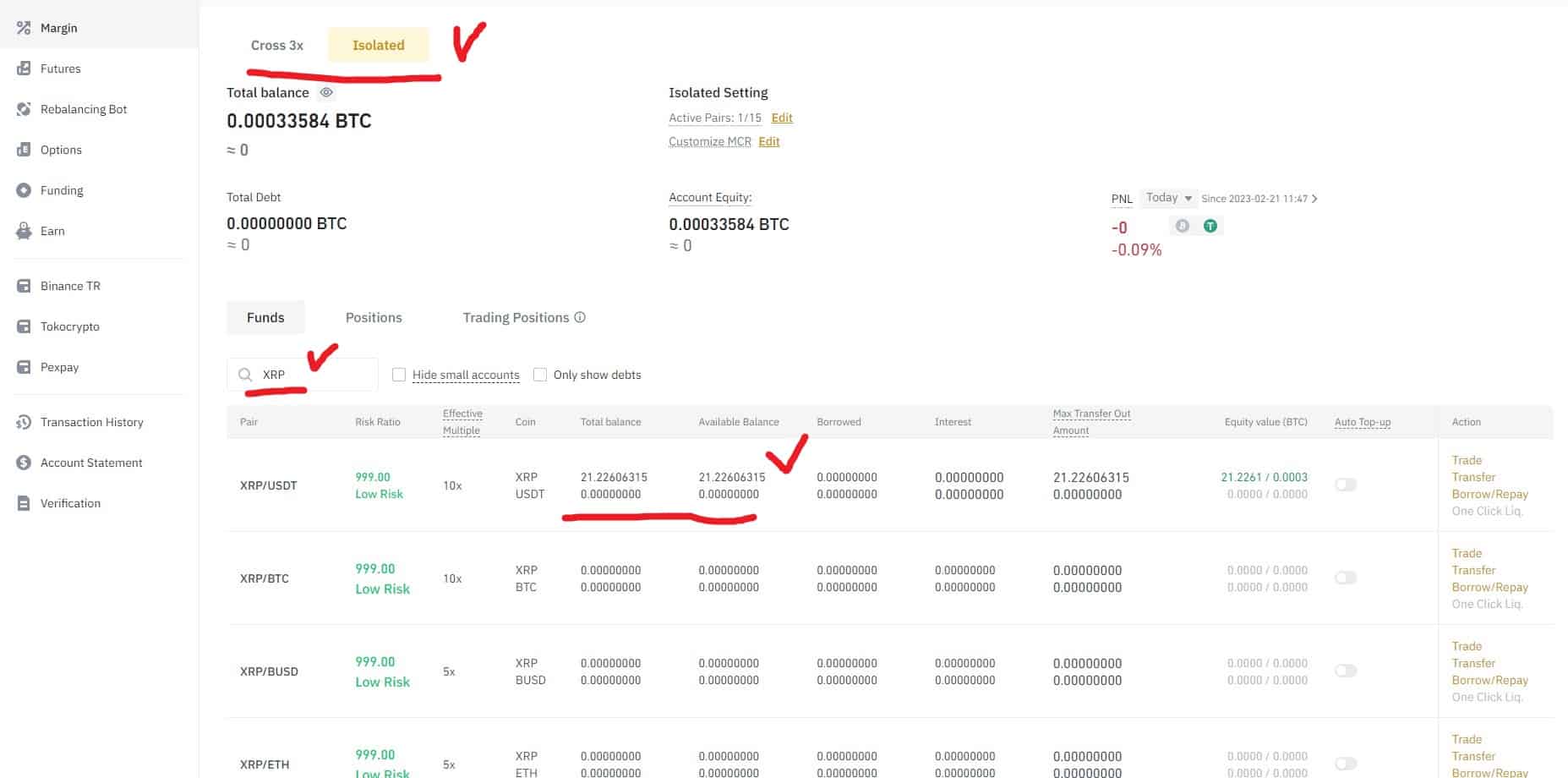Viewport: 1568px width, 778px height.
Task: Open the Positions tab
Action: pyautogui.click(x=374, y=317)
